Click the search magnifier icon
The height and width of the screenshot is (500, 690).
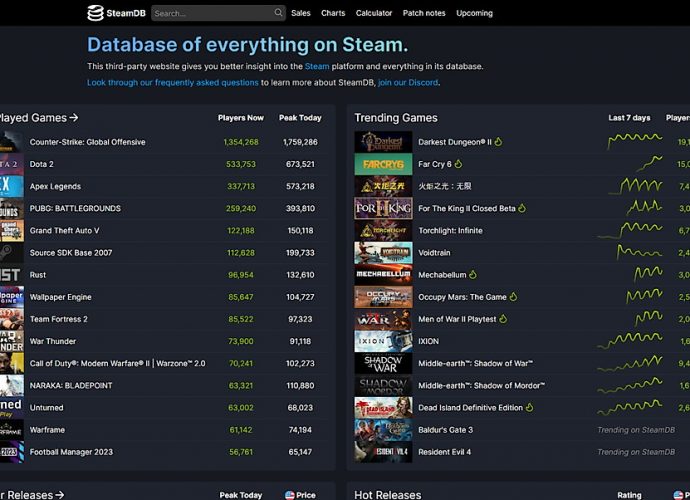pos(278,13)
